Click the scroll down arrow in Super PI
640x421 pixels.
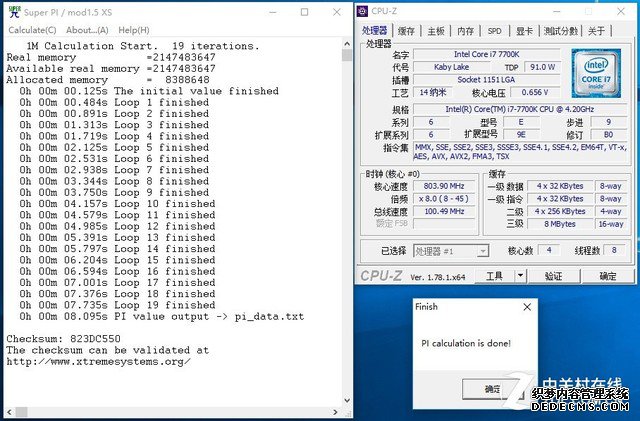(347, 400)
